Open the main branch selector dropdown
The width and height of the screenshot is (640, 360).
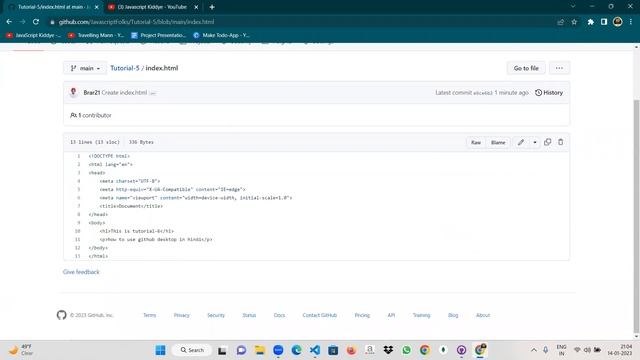85,68
